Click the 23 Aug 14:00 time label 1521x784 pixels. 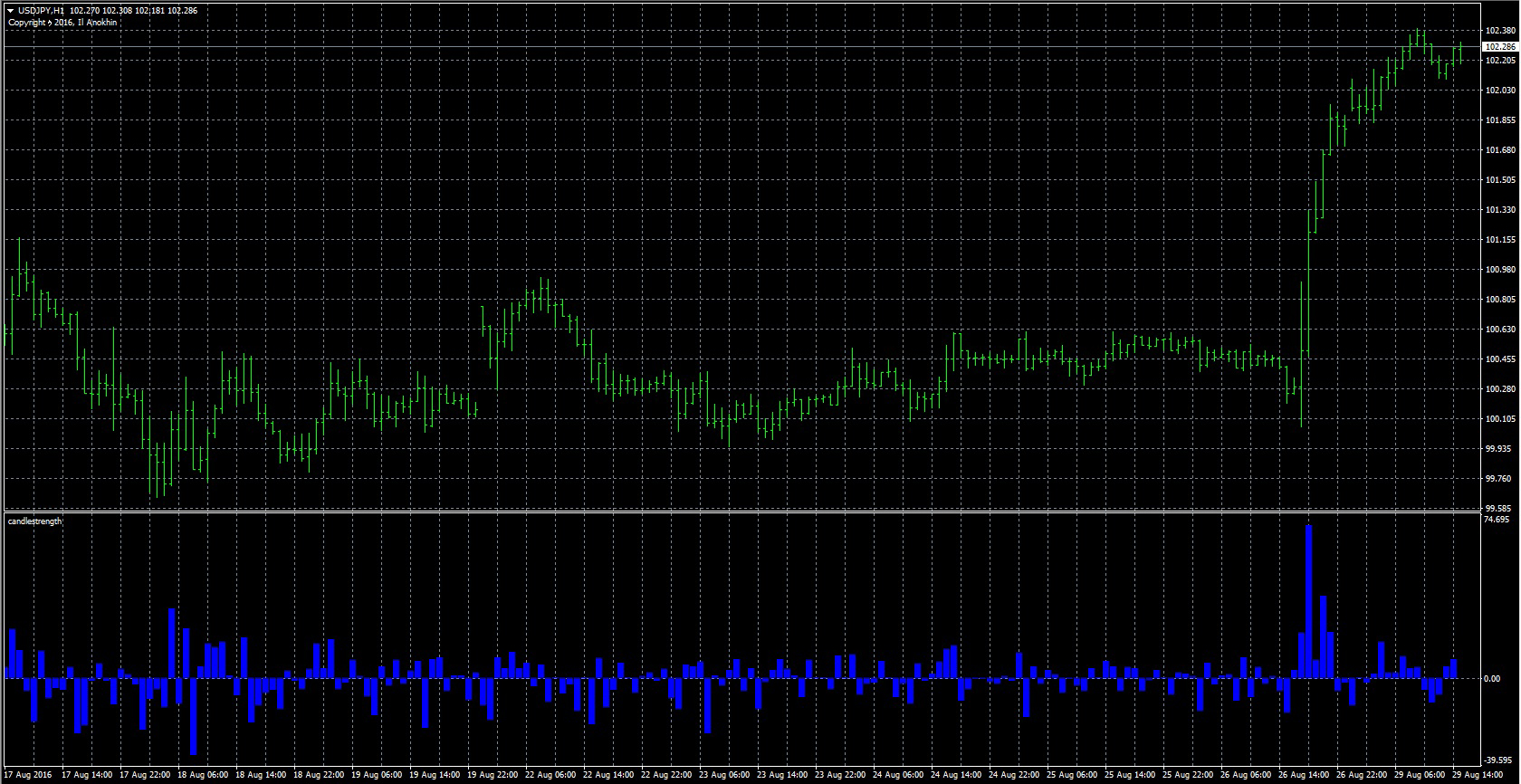pos(783,775)
